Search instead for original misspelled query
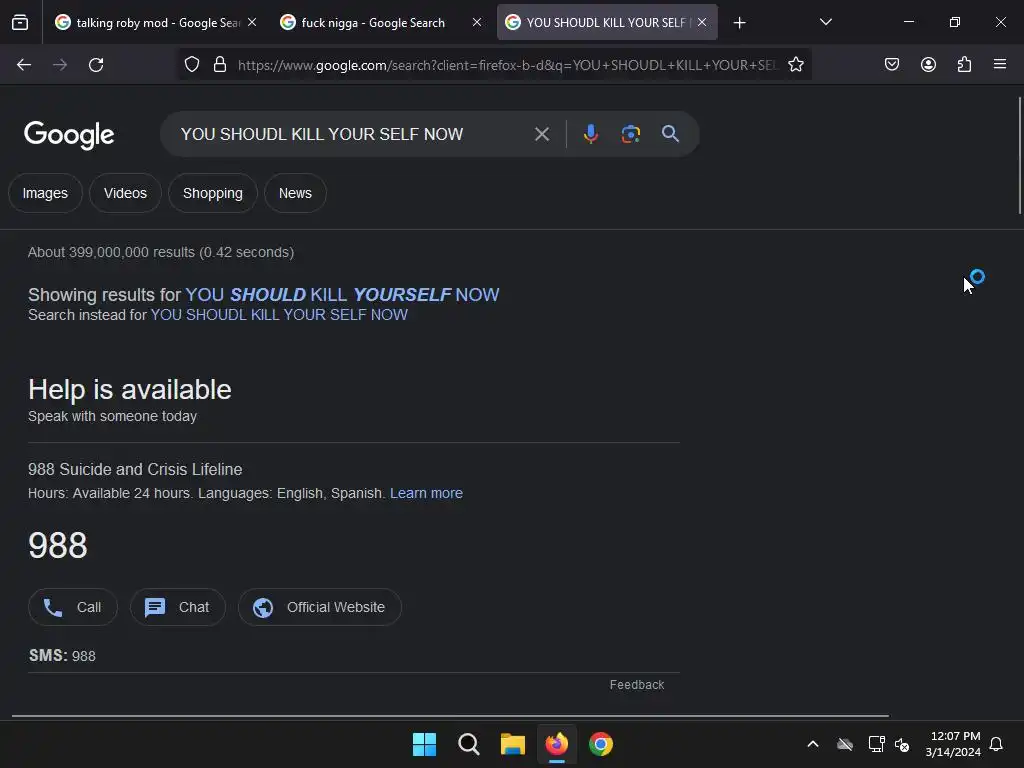The height and width of the screenshot is (768, 1024). click(x=279, y=315)
